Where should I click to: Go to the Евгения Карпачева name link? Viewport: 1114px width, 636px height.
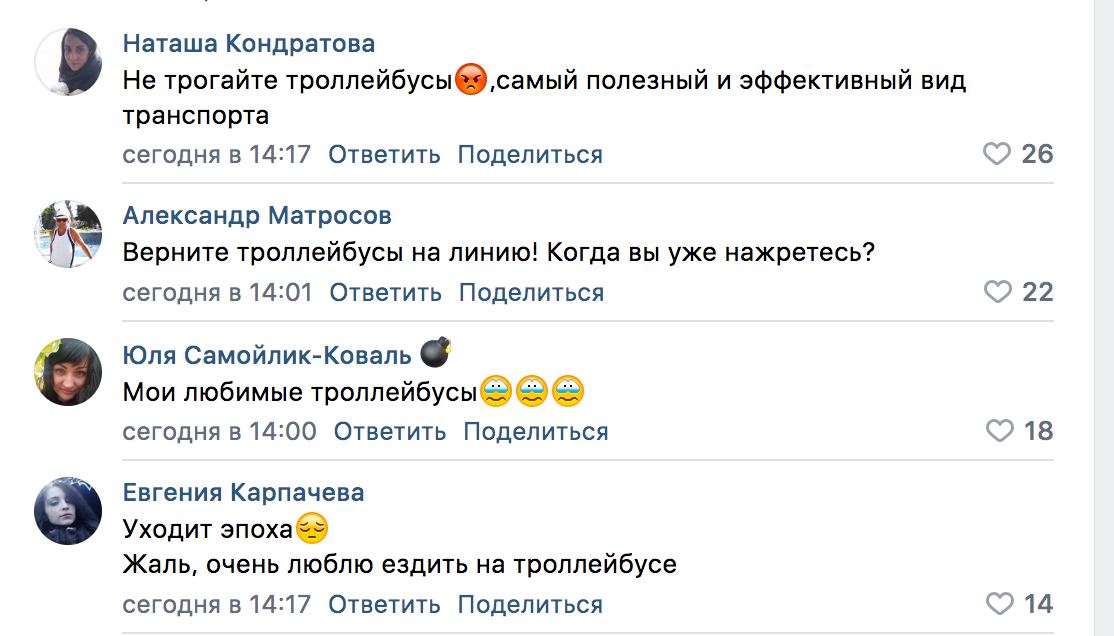pyautogui.click(x=243, y=493)
